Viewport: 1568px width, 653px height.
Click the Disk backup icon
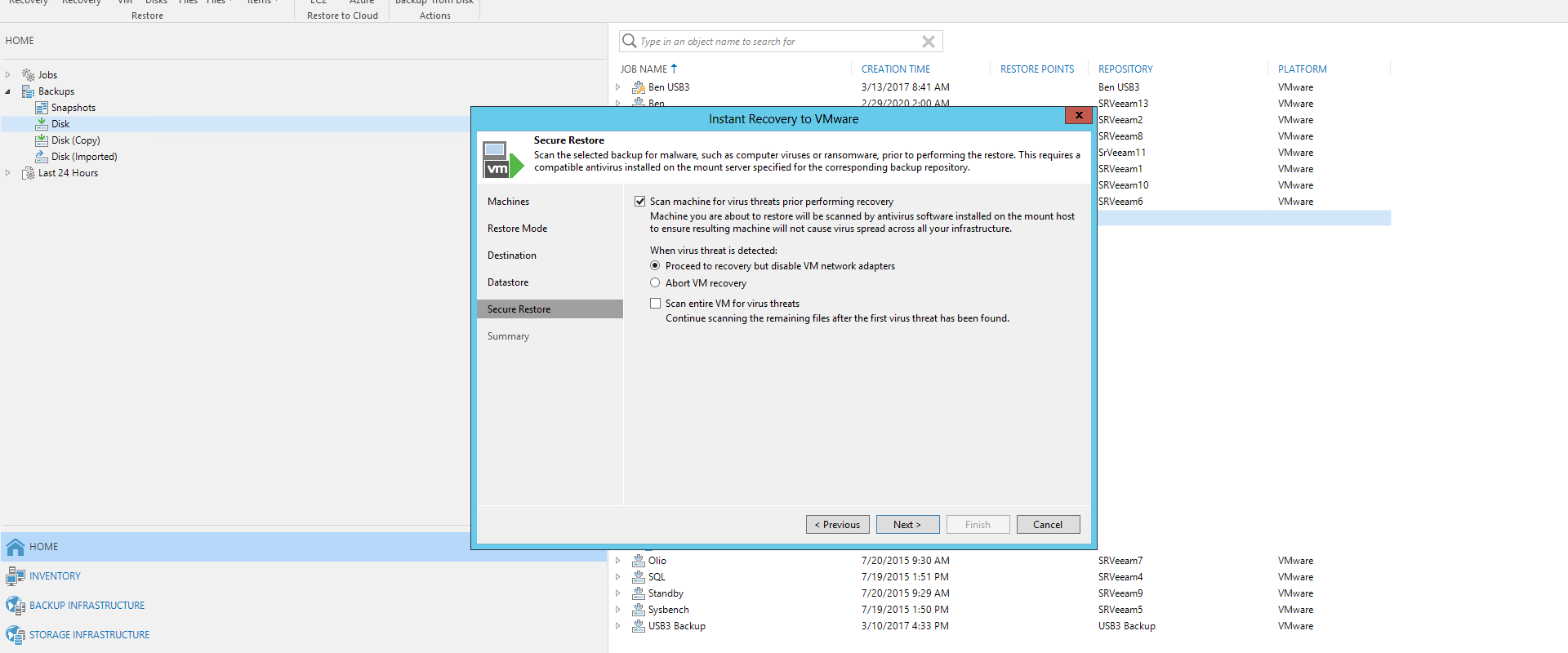(42, 124)
